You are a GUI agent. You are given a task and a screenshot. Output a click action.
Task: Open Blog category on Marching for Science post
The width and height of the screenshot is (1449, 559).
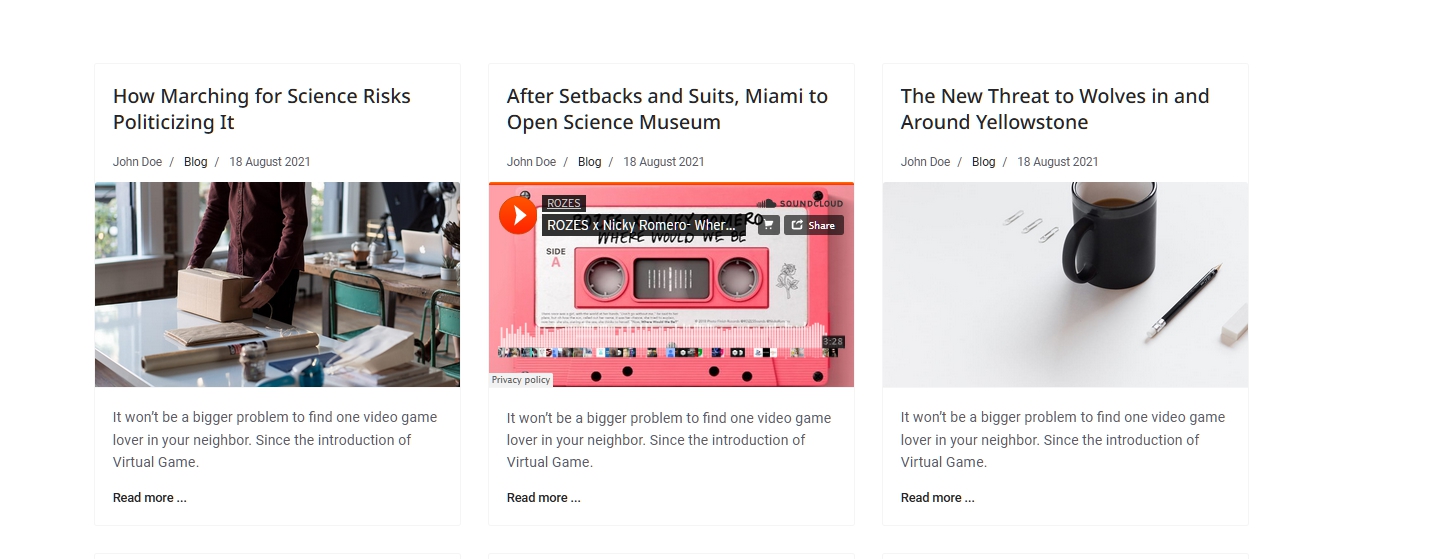point(196,162)
